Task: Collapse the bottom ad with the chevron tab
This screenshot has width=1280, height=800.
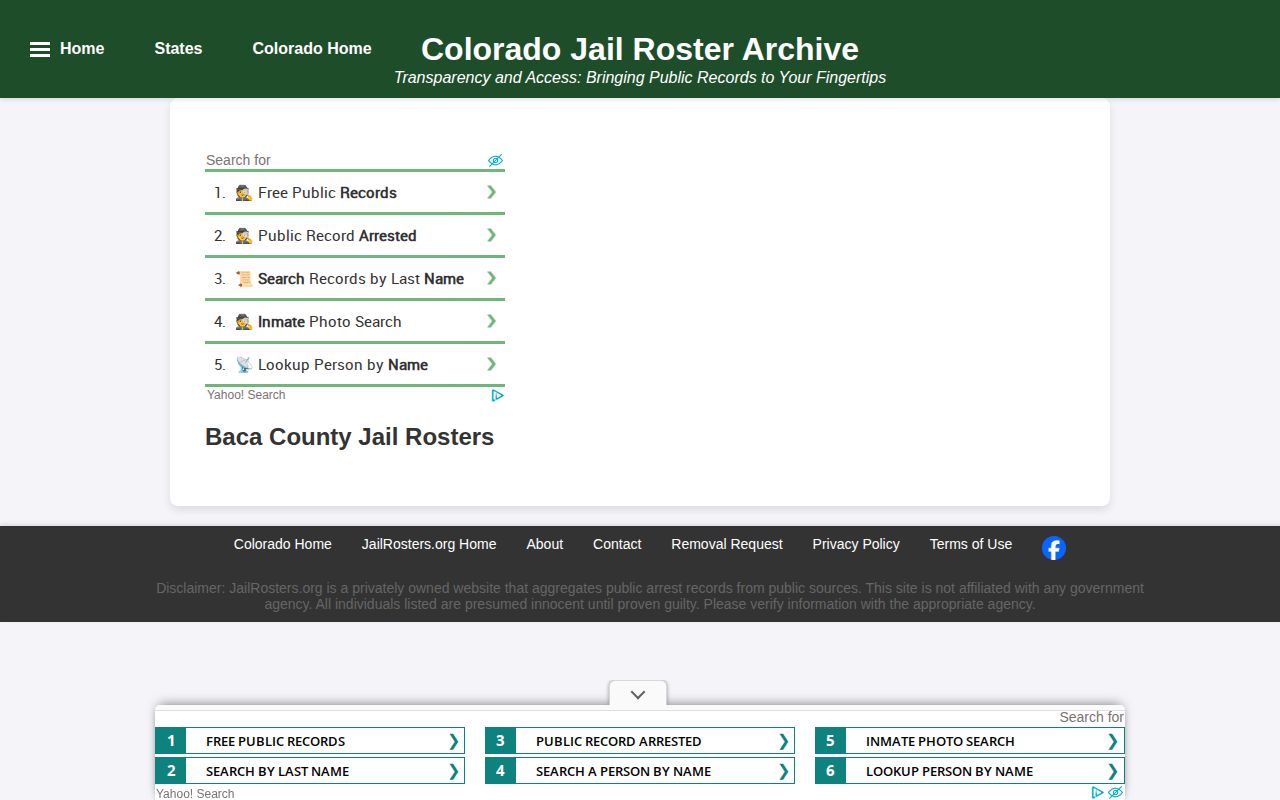Action: [x=638, y=694]
